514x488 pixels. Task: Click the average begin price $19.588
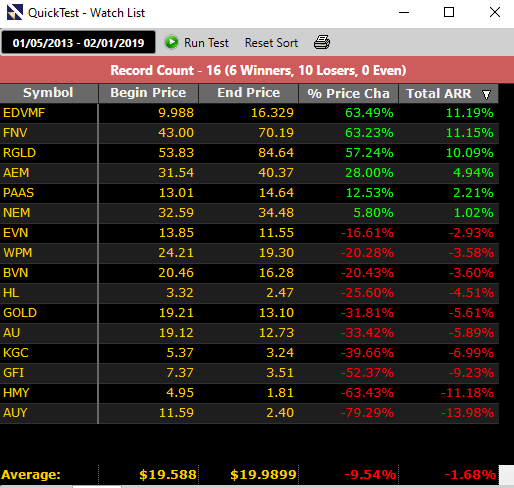168,475
